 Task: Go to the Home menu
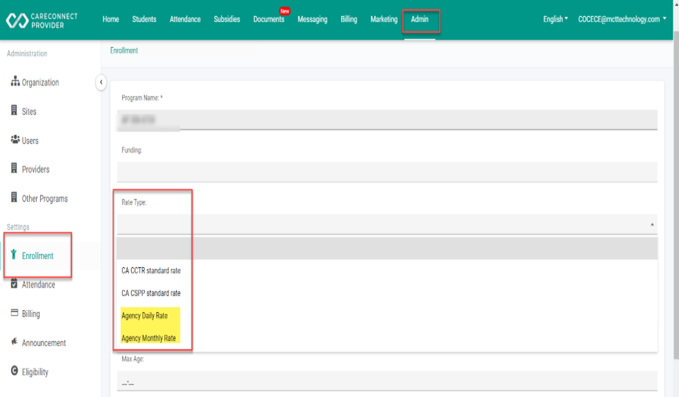[x=111, y=19]
